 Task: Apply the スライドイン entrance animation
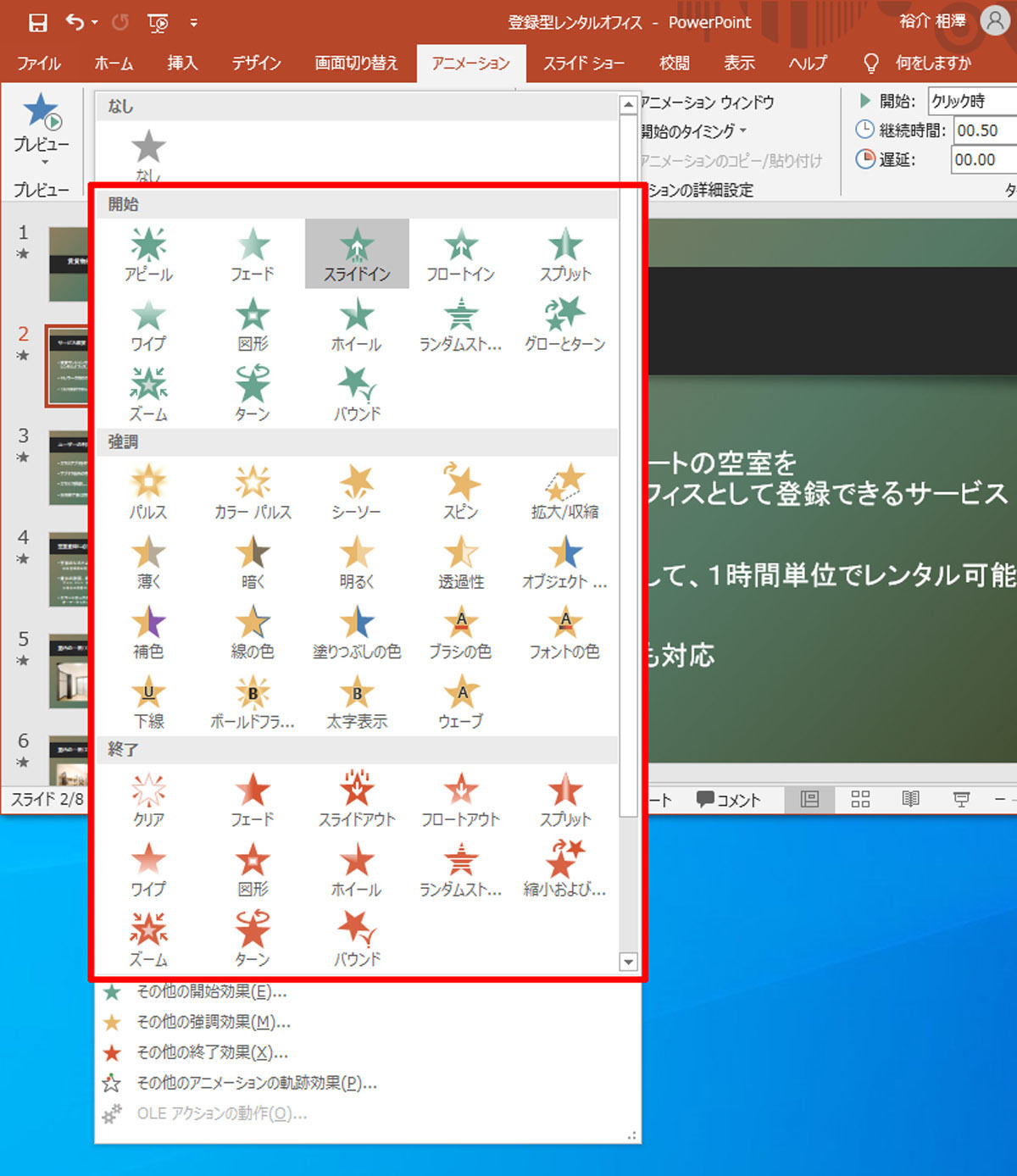(357, 254)
